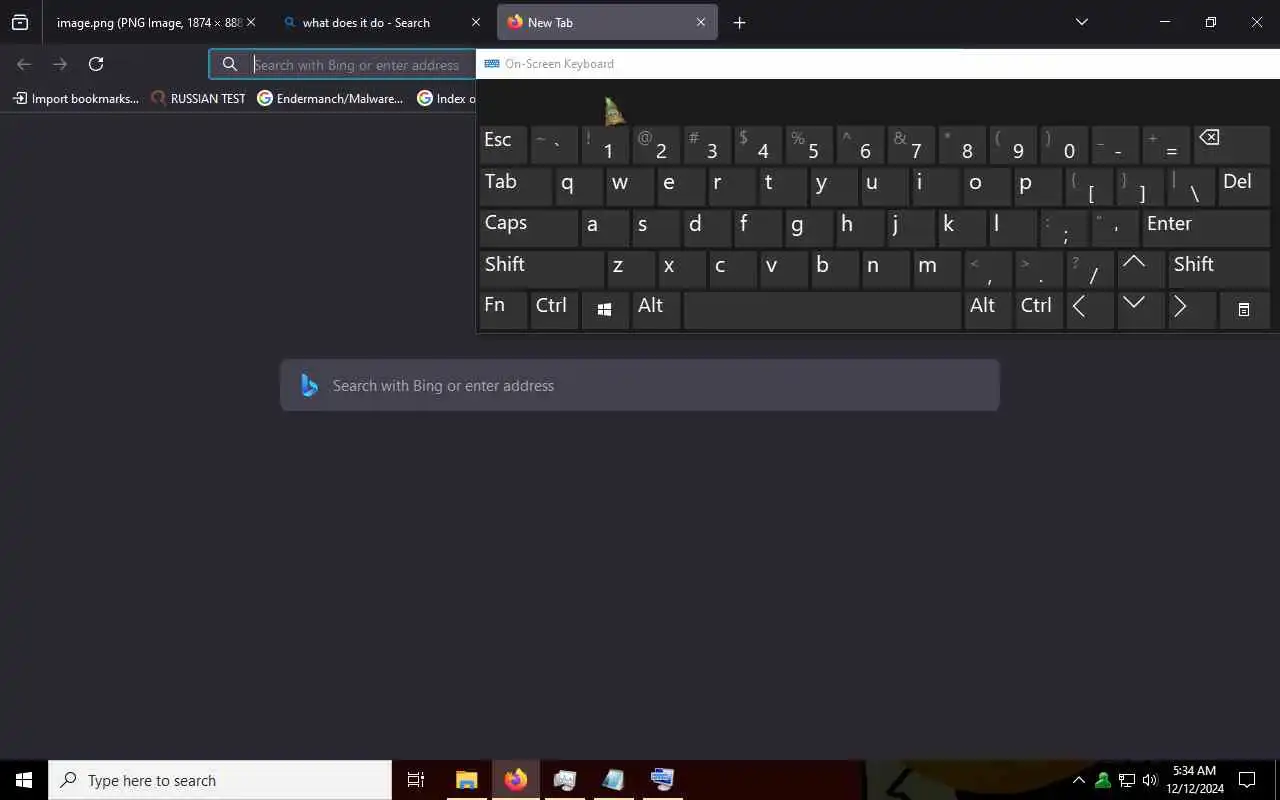Toggle the Fn key
The height and width of the screenshot is (800, 1280).
tap(503, 310)
